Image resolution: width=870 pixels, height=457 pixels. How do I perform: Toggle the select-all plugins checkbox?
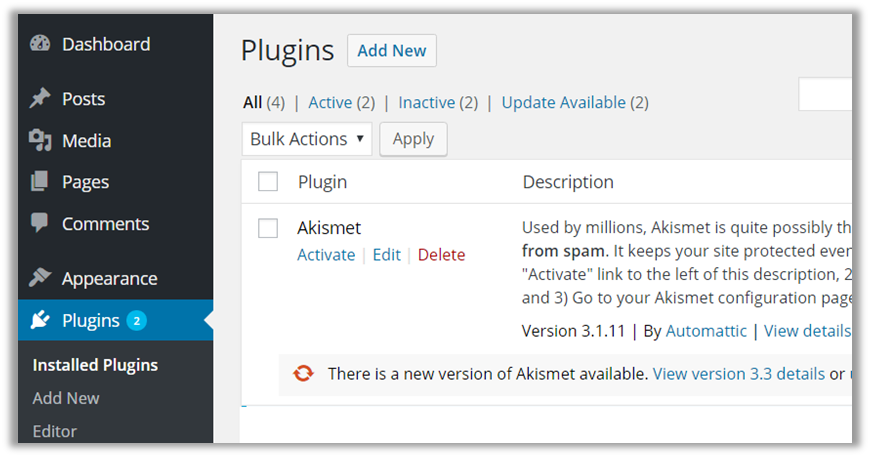coord(268,182)
